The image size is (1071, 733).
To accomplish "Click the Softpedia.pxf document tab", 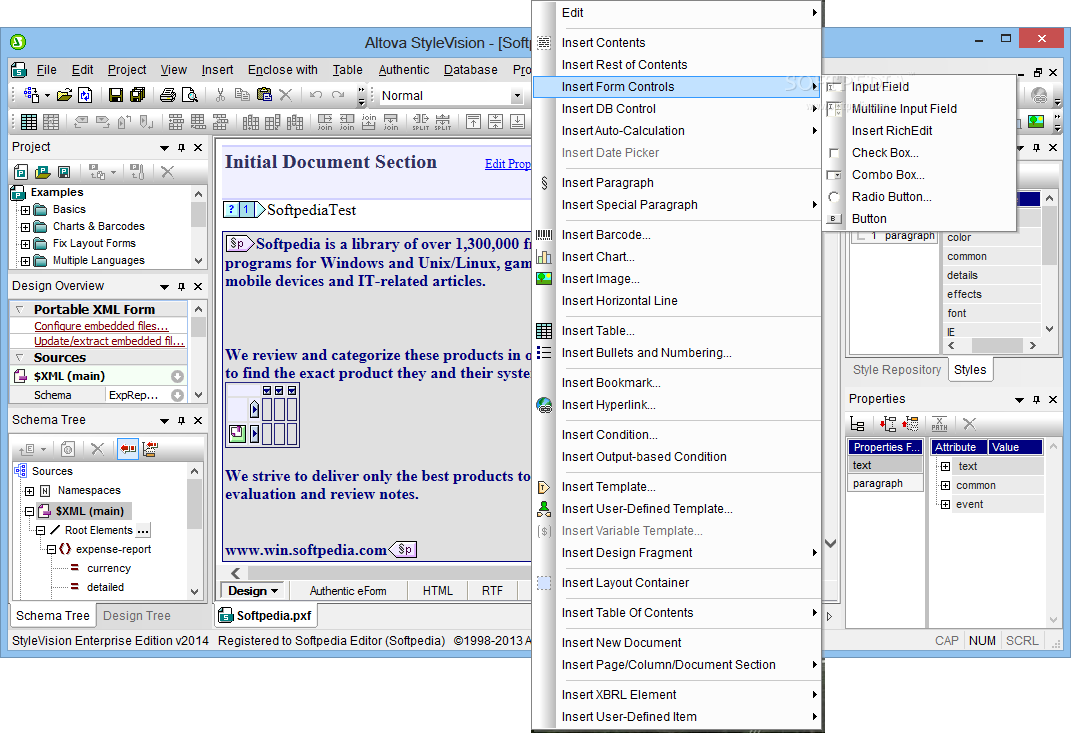I will (x=266, y=616).
